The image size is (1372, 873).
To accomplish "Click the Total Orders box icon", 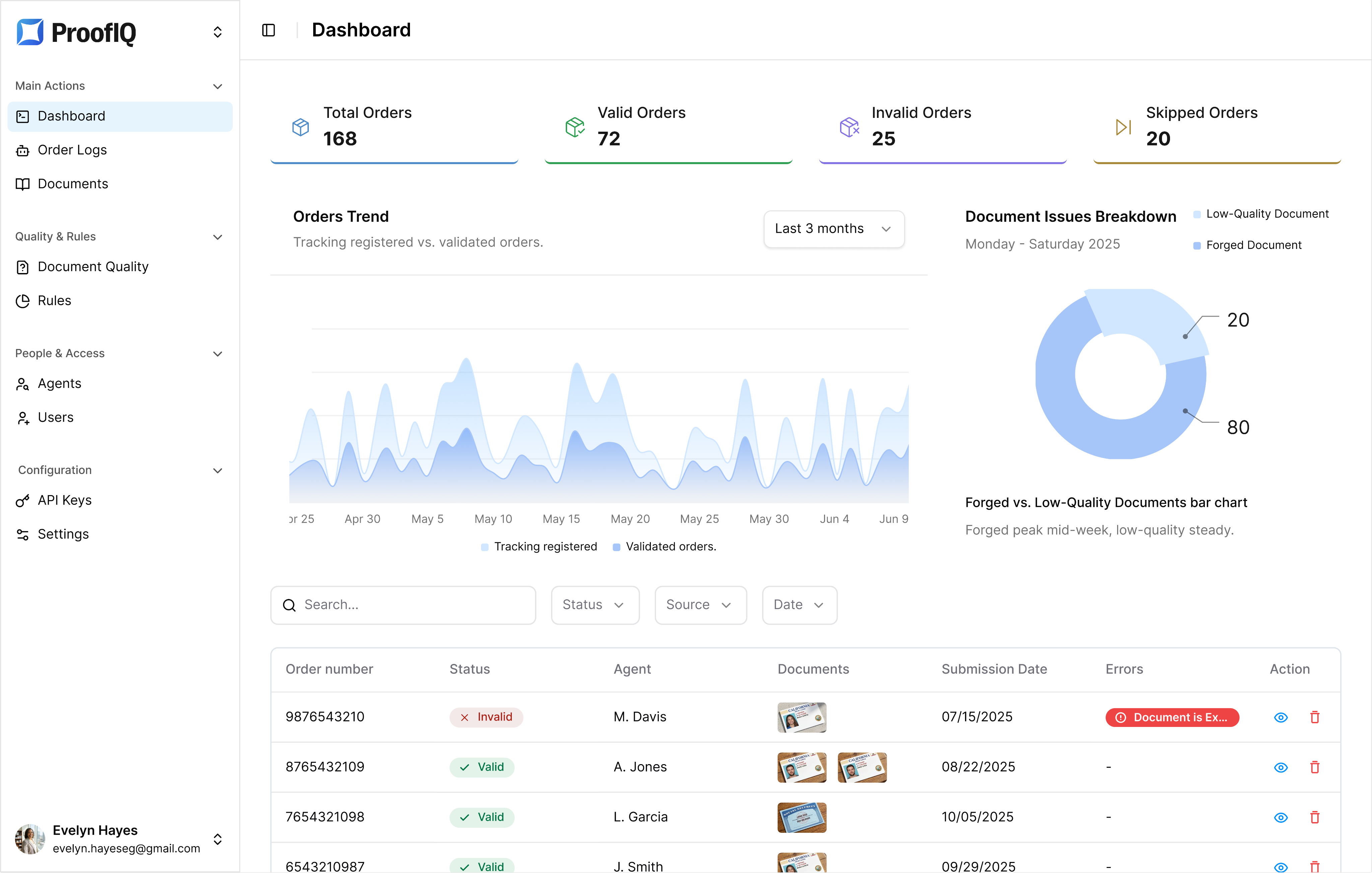I will point(301,127).
